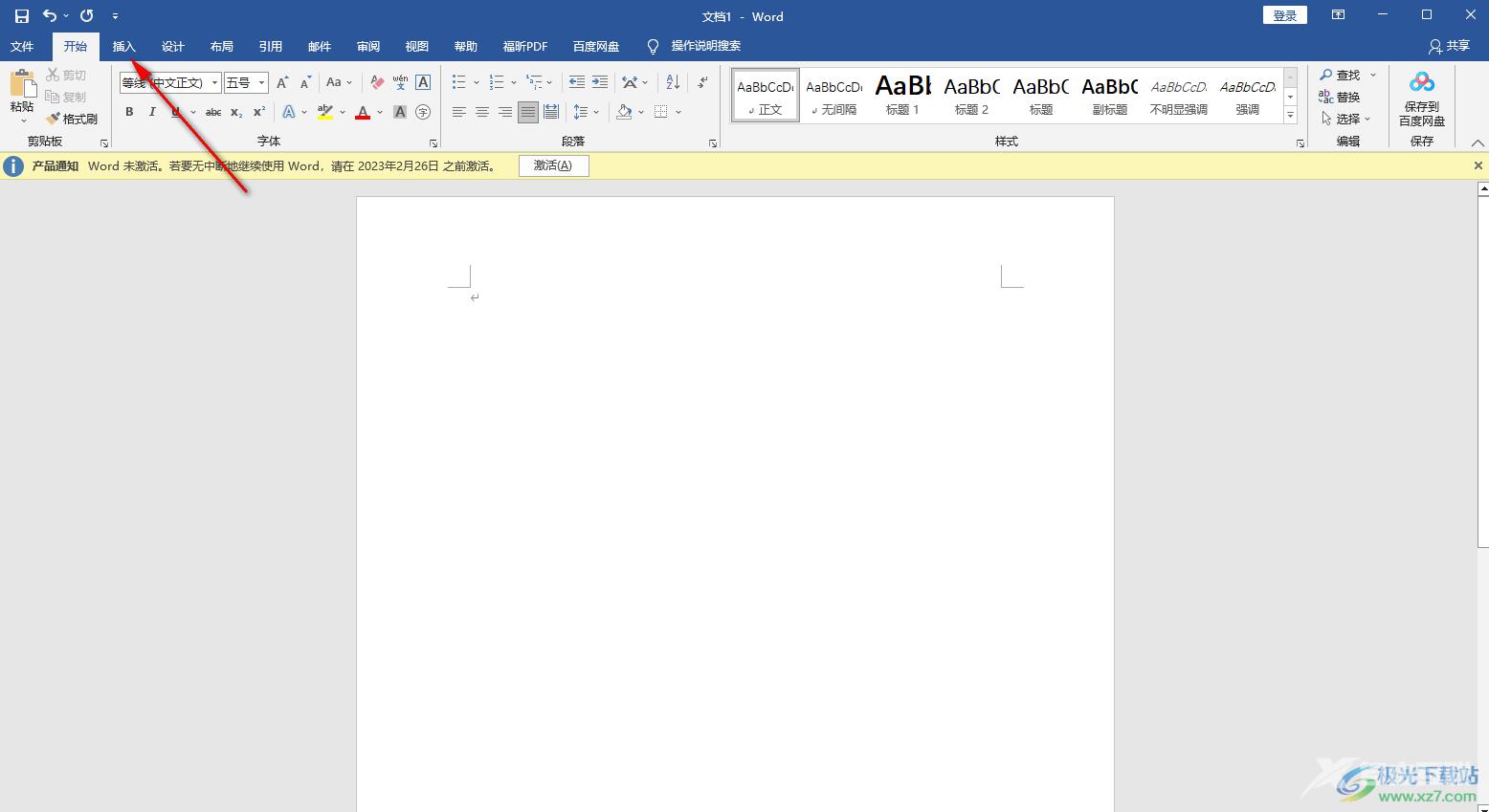Toggle Underline formatting

pos(175,112)
